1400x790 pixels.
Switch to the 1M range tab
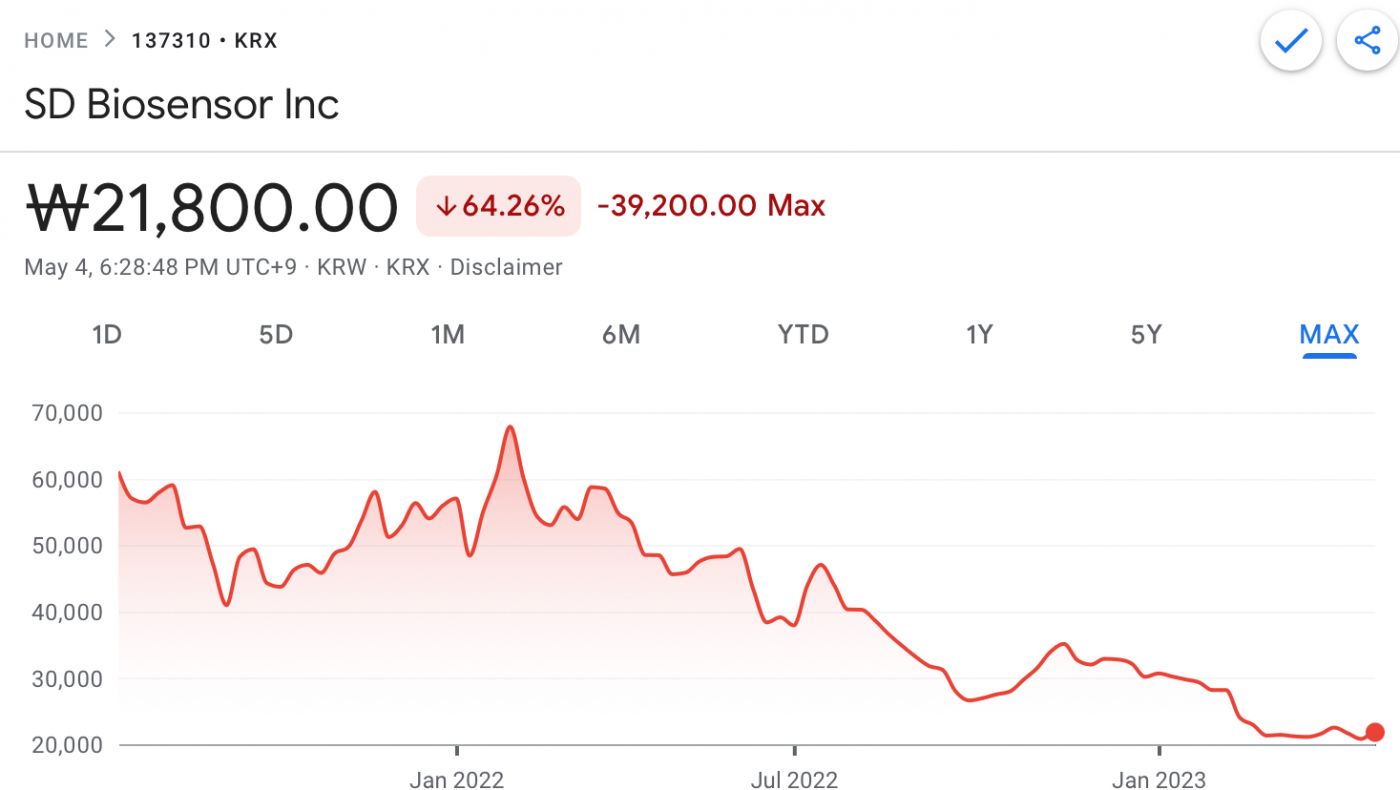coord(447,334)
